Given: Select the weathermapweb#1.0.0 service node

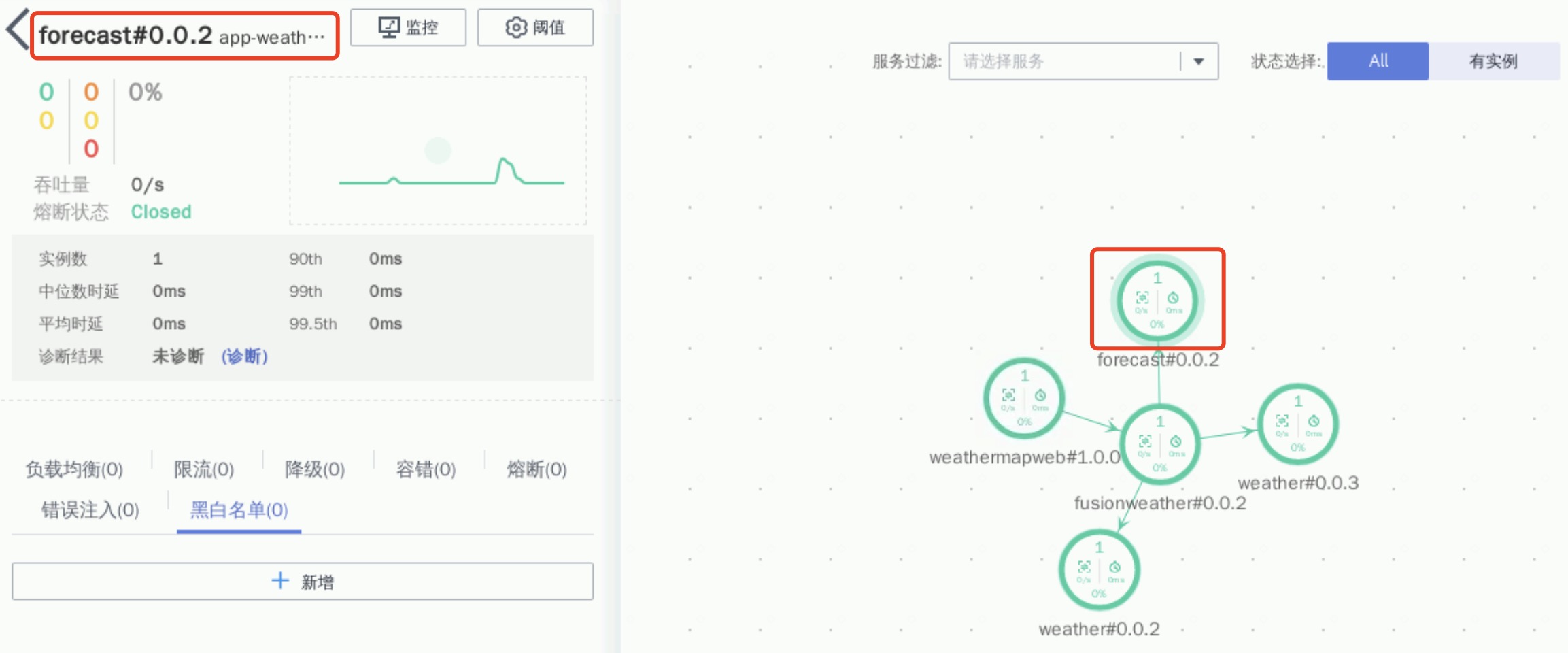Looking at the screenshot, I should point(1024,398).
